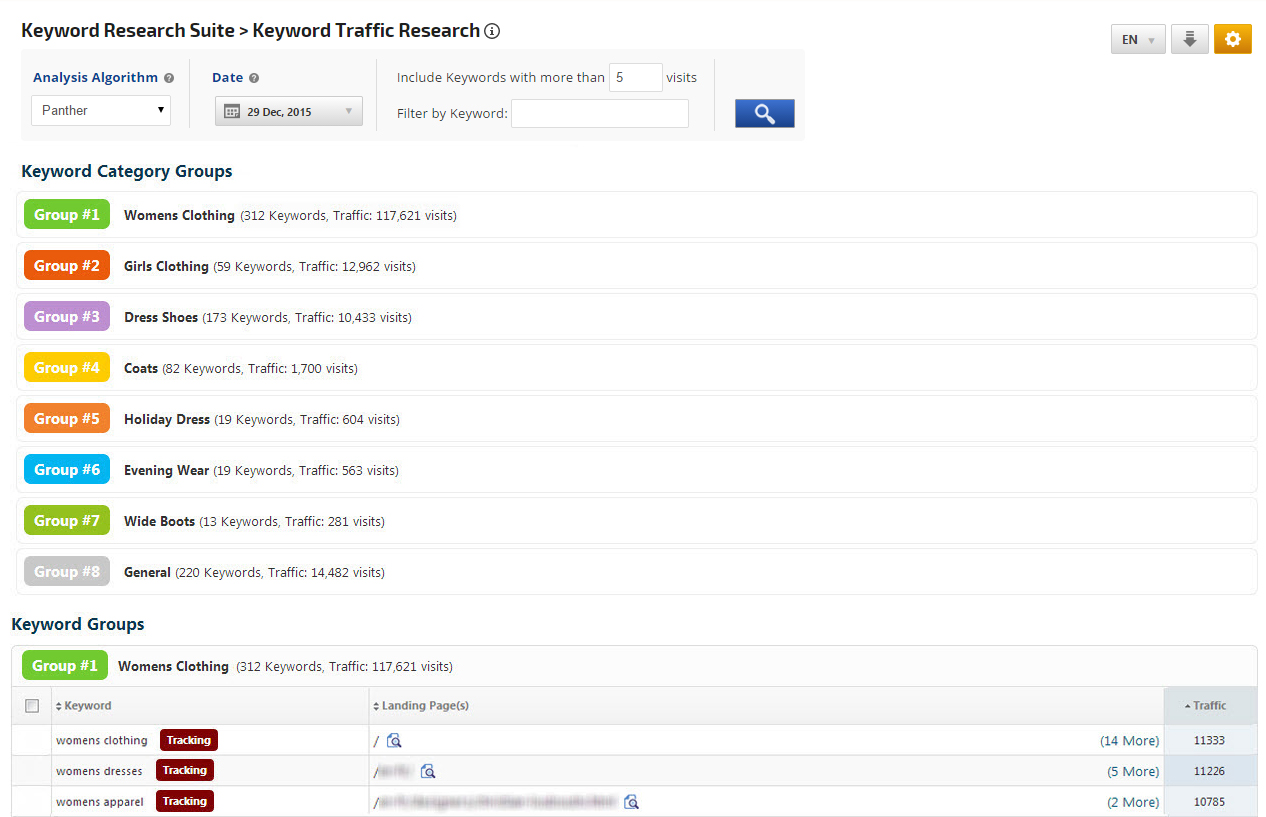This screenshot has width=1266, height=817.
Task: Click info icon beside Keyword Traffic Research title
Action: tap(492, 31)
